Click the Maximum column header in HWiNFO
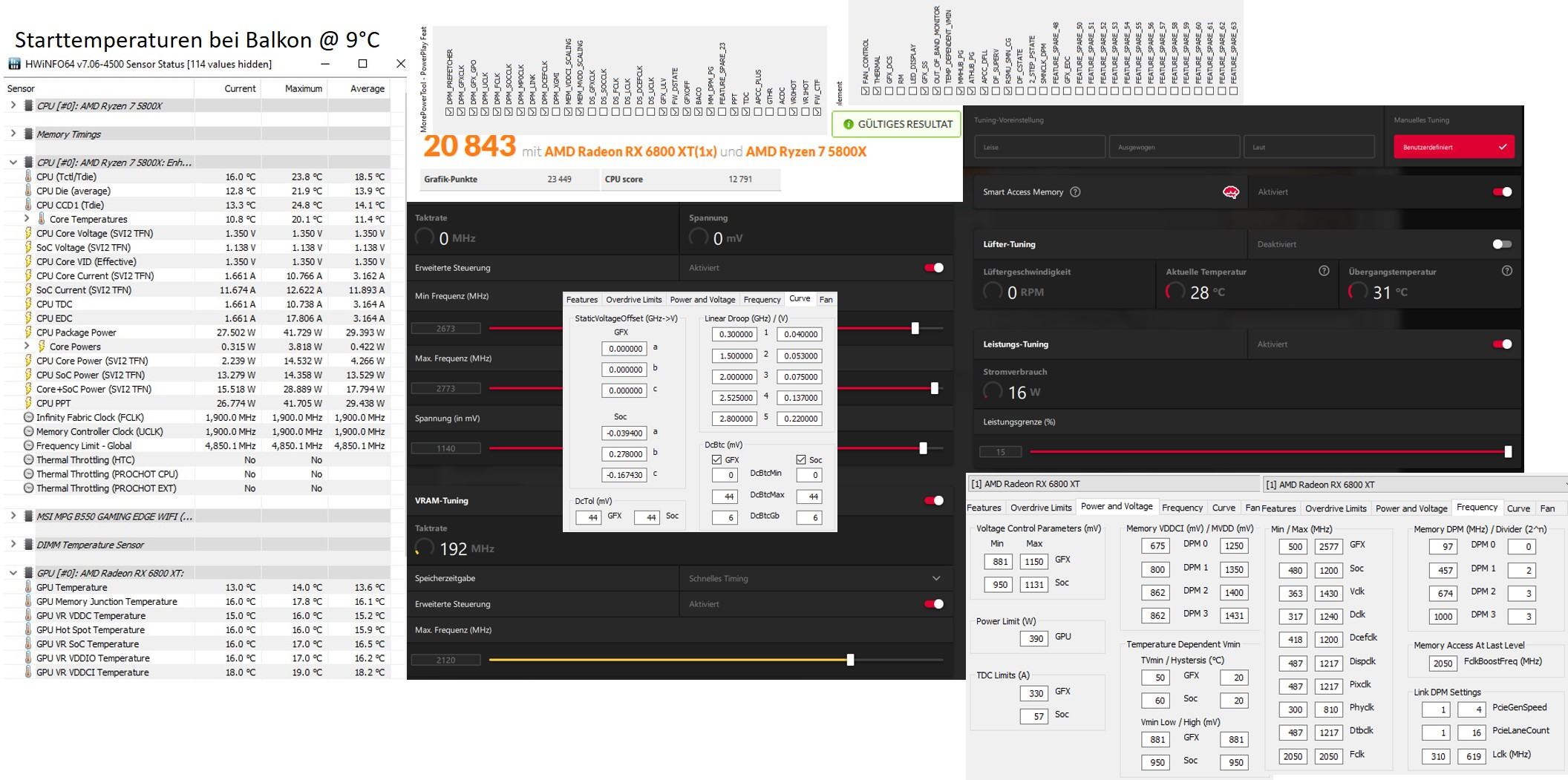 (x=303, y=88)
